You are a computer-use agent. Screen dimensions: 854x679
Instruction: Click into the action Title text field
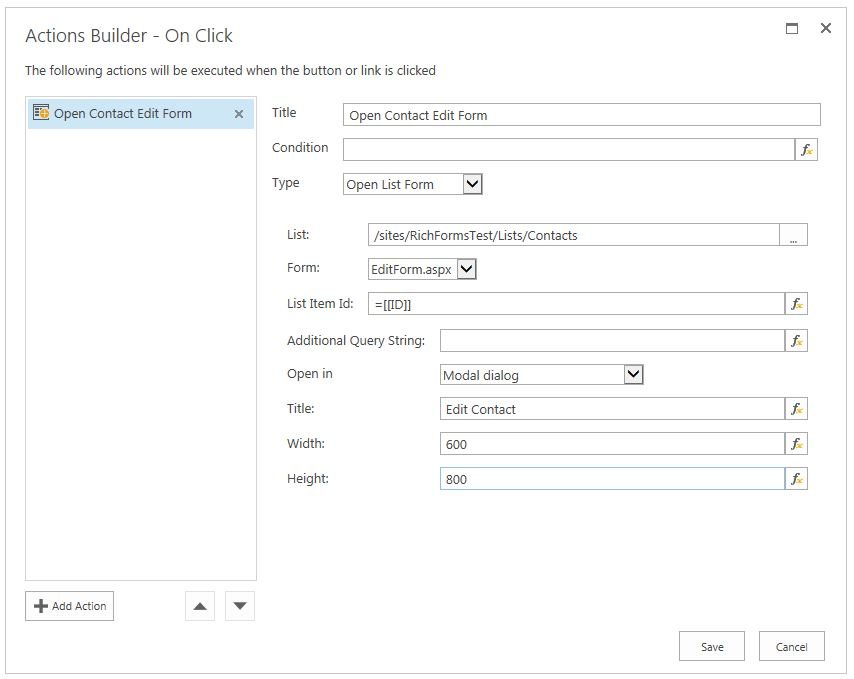580,115
